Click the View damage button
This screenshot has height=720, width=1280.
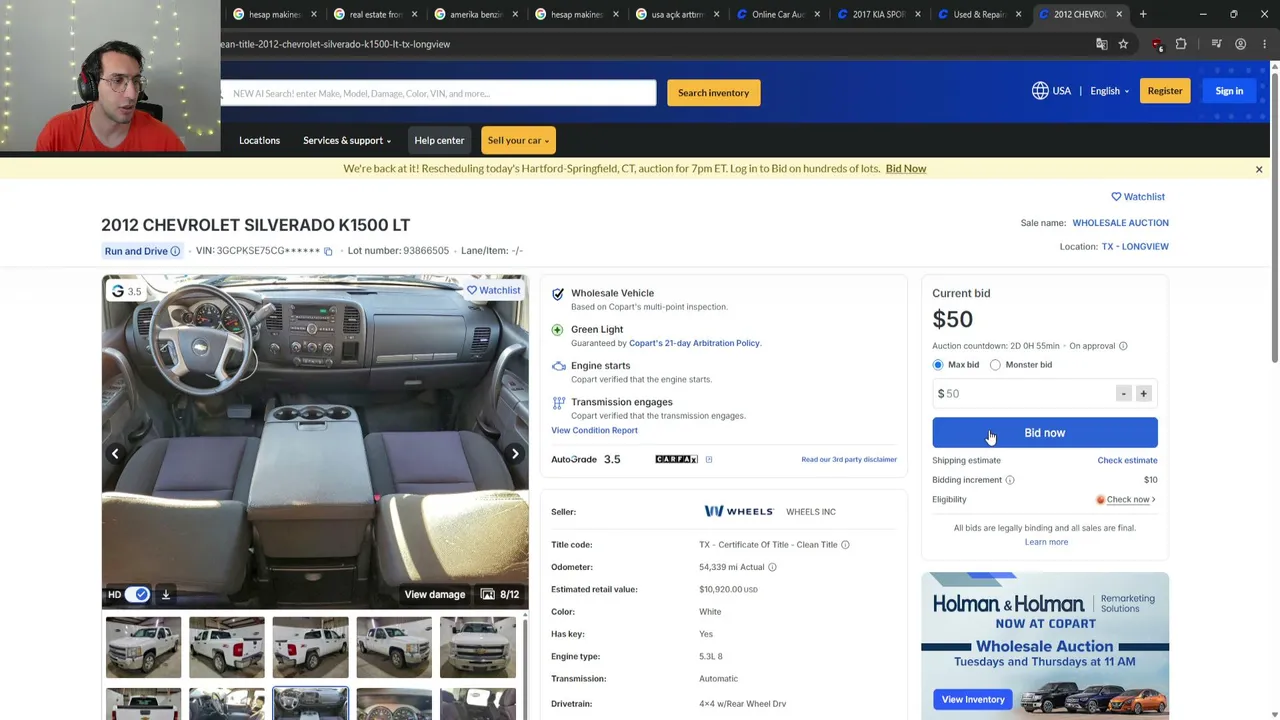point(435,595)
